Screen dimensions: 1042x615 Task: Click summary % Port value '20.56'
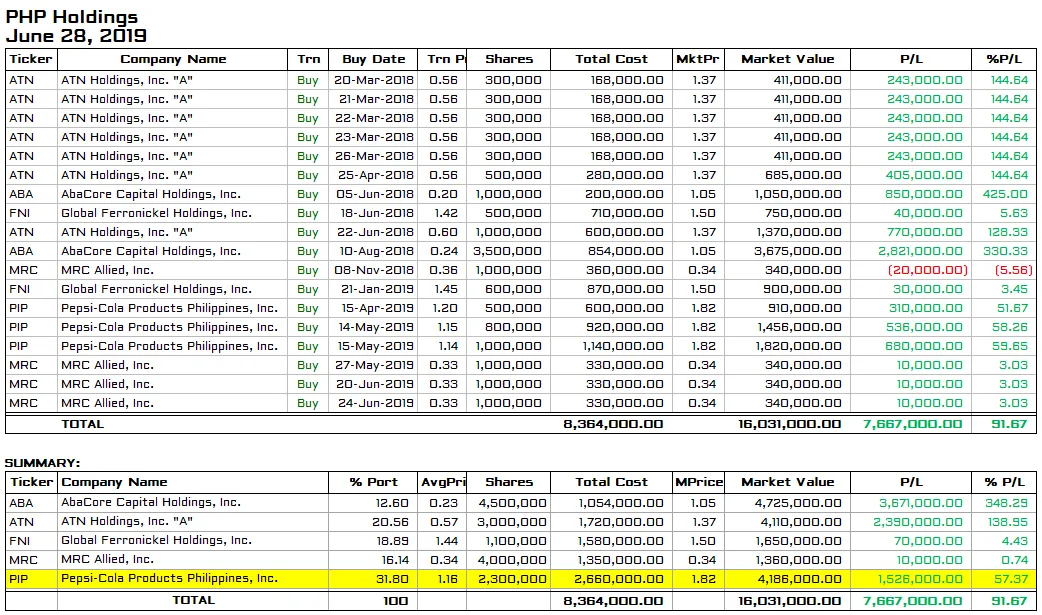(391, 523)
